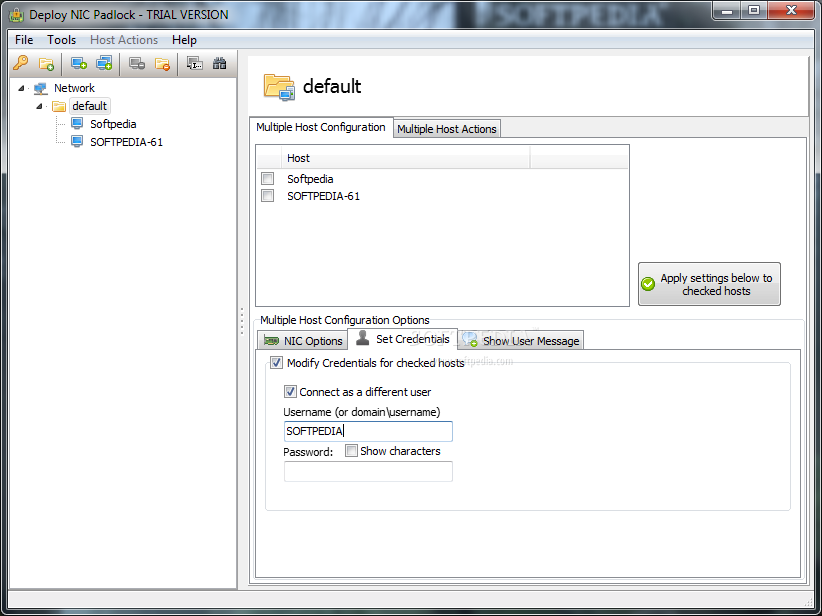Check the SOFTPEDIA-61 host checkbox
This screenshot has height=616, width=822.
pos(267,196)
